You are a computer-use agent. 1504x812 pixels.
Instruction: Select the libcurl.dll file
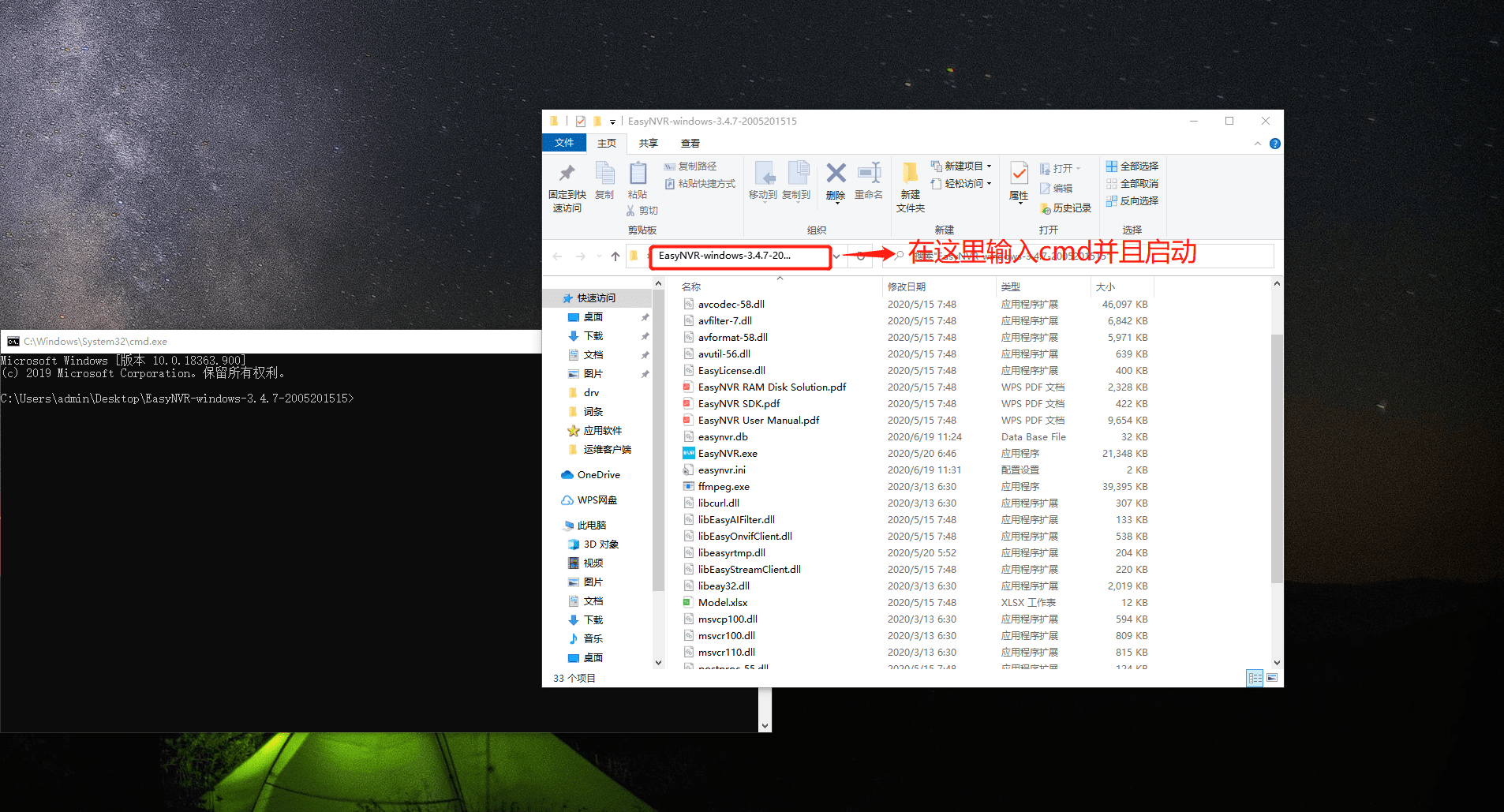point(718,503)
